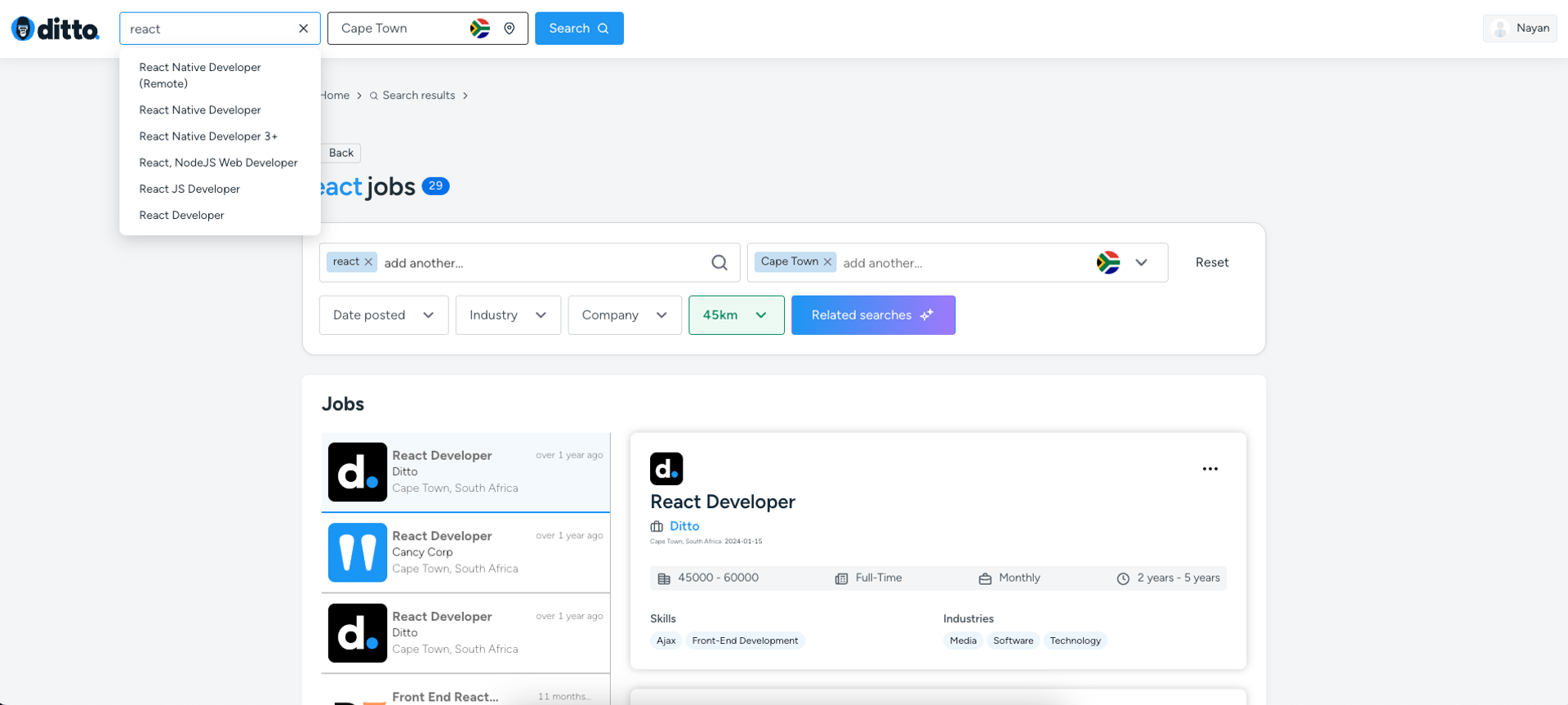Open the 45km distance dropdown

coord(736,315)
